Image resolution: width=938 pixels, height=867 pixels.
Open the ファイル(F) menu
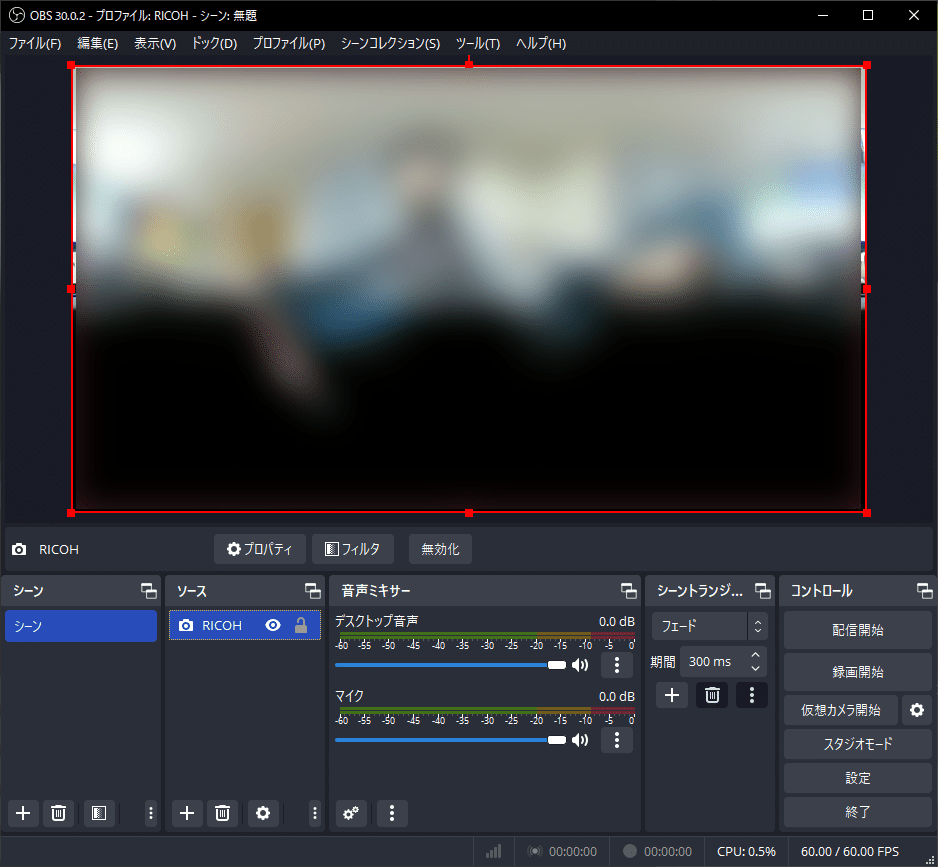(35, 44)
